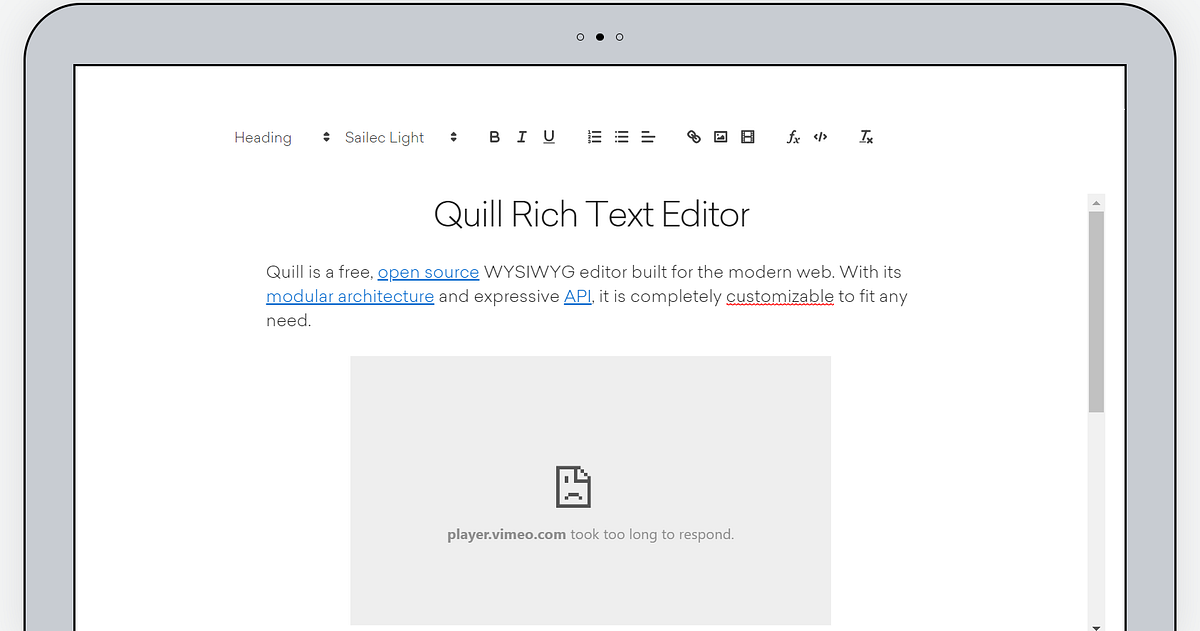Screen dimensions: 1200x631
Task: Apply a bulleted list
Action: pos(621,136)
